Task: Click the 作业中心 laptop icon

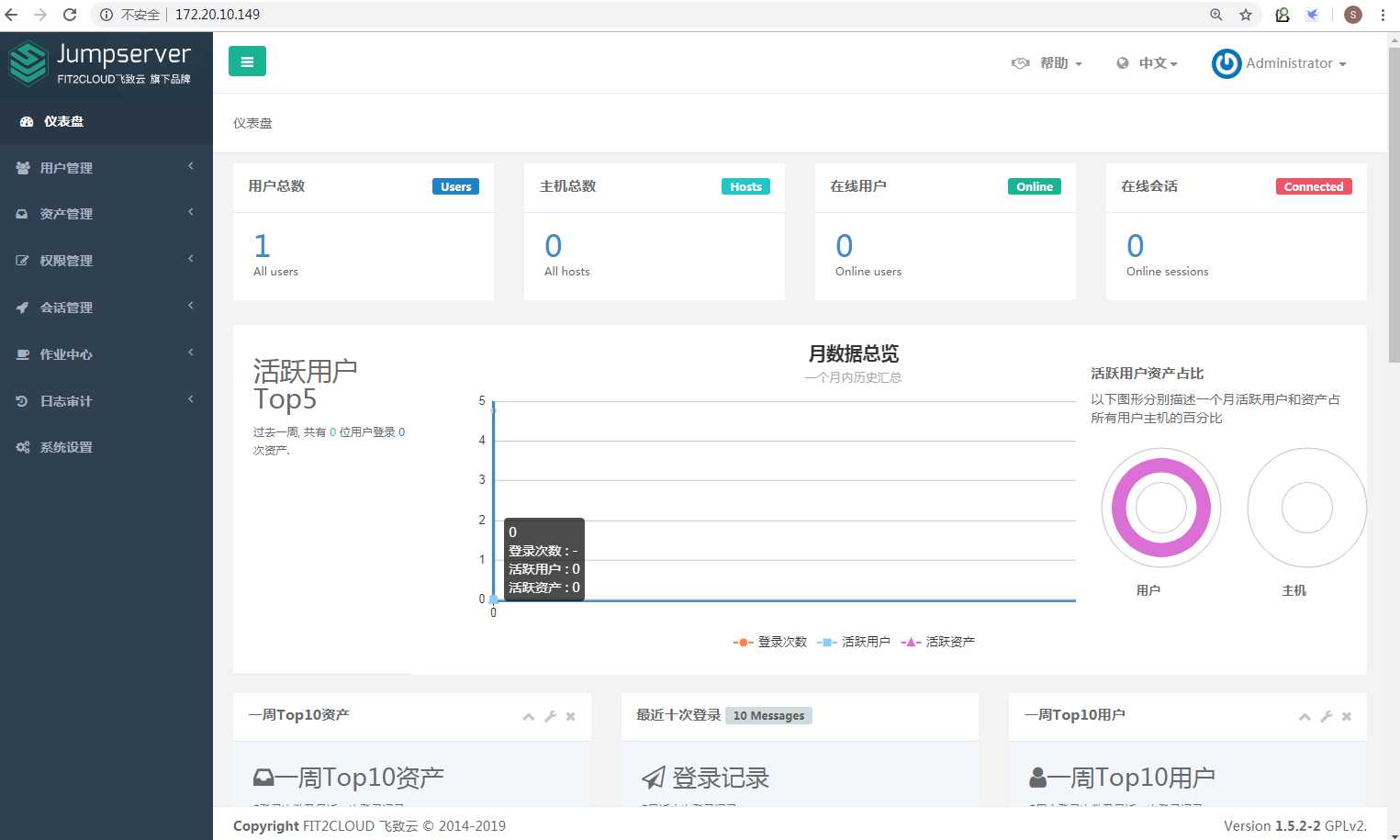Action: [23, 354]
